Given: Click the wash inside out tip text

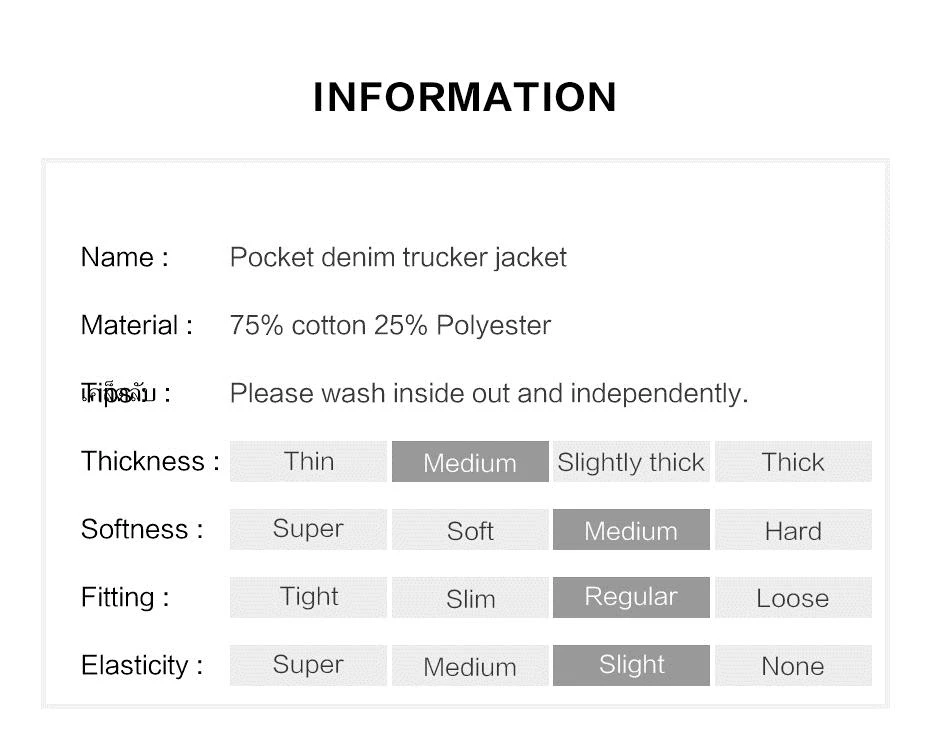Looking at the screenshot, I should (x=489, y=394).
